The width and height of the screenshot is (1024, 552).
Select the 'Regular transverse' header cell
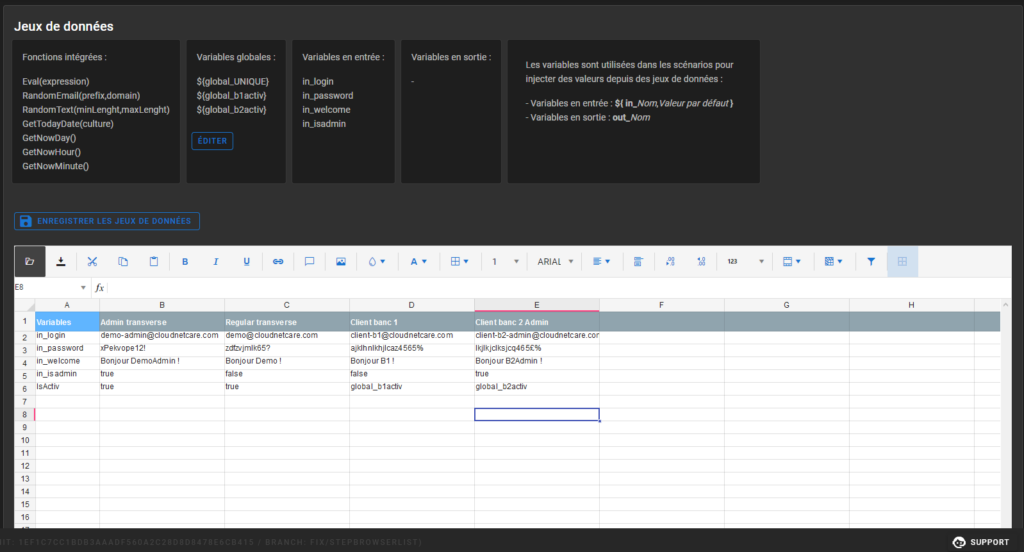point(287,322)
